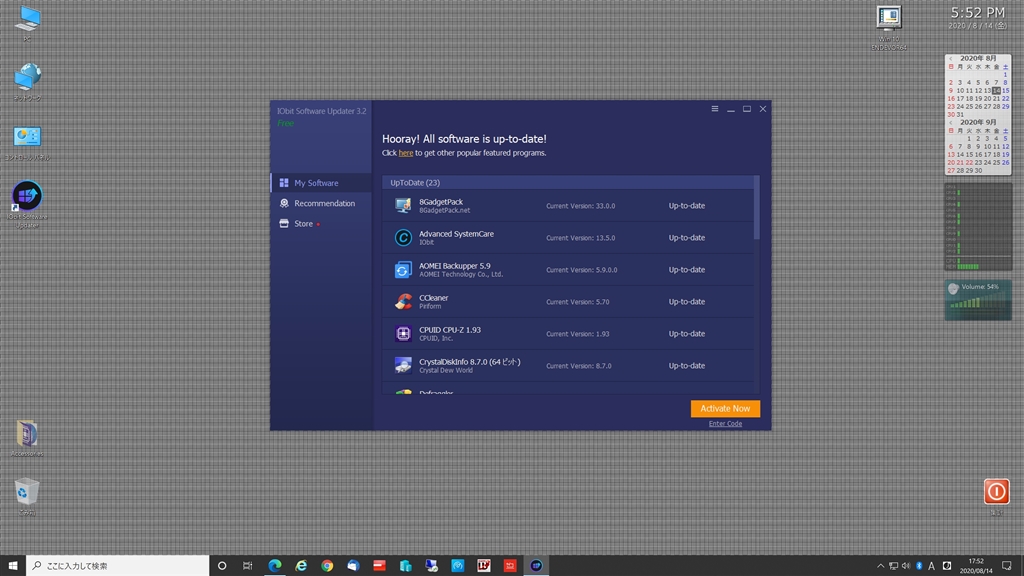Click Up-to-date status for 8GadgetPack
The width and height of the screenshot is (1024, 576).
click(x=686, y=206)
